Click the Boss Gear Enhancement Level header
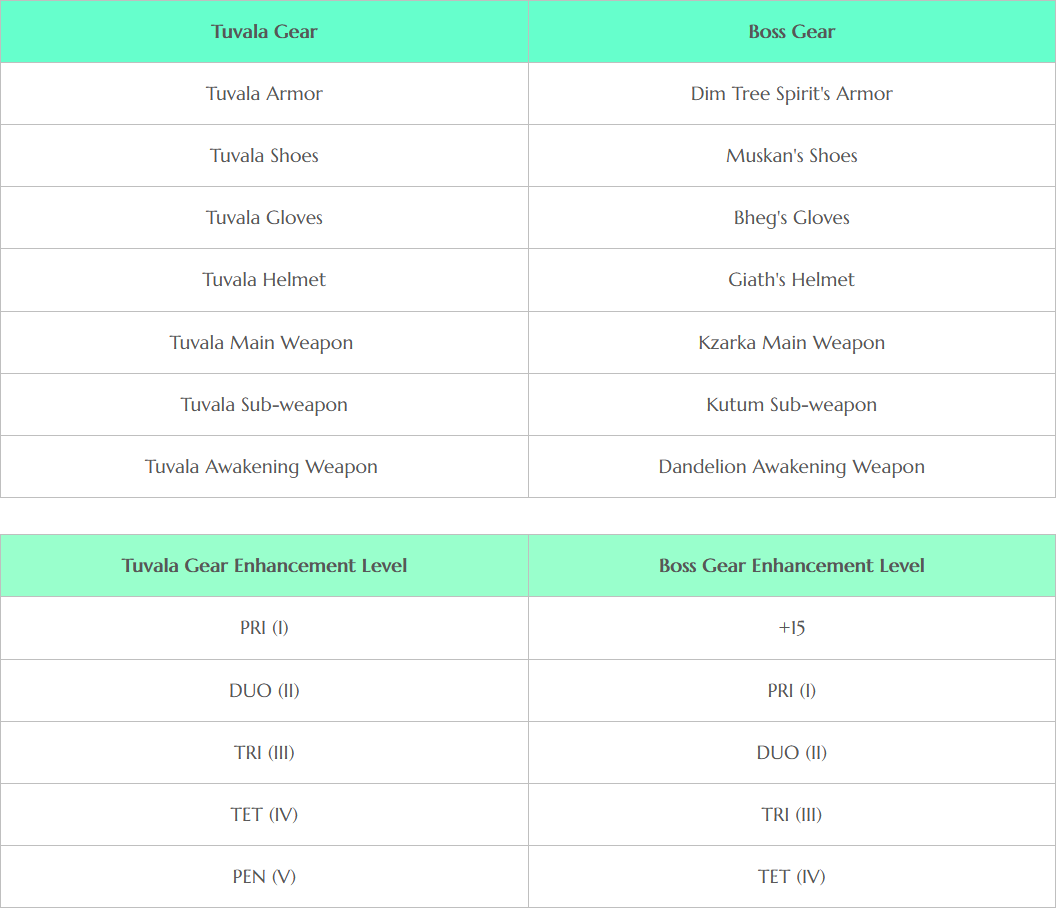Screen dimensions: 1056x908 [791, 566]
